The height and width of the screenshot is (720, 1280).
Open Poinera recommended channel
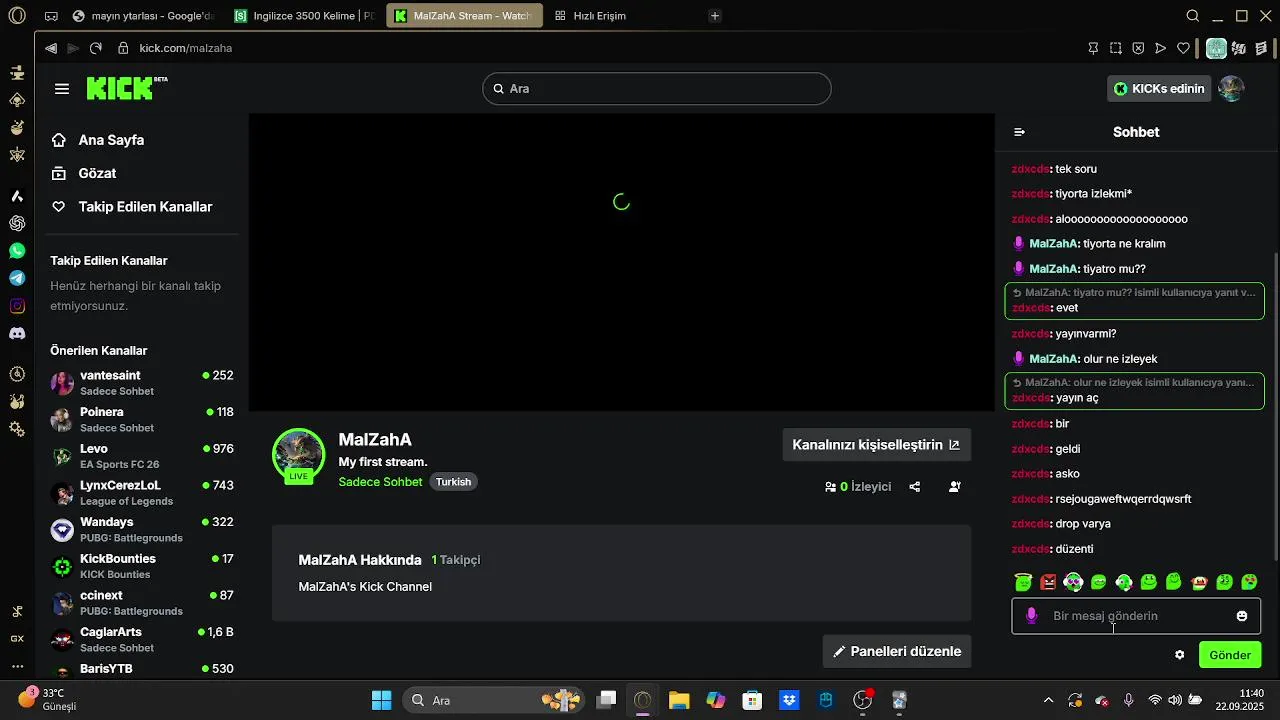coord(142,419)
